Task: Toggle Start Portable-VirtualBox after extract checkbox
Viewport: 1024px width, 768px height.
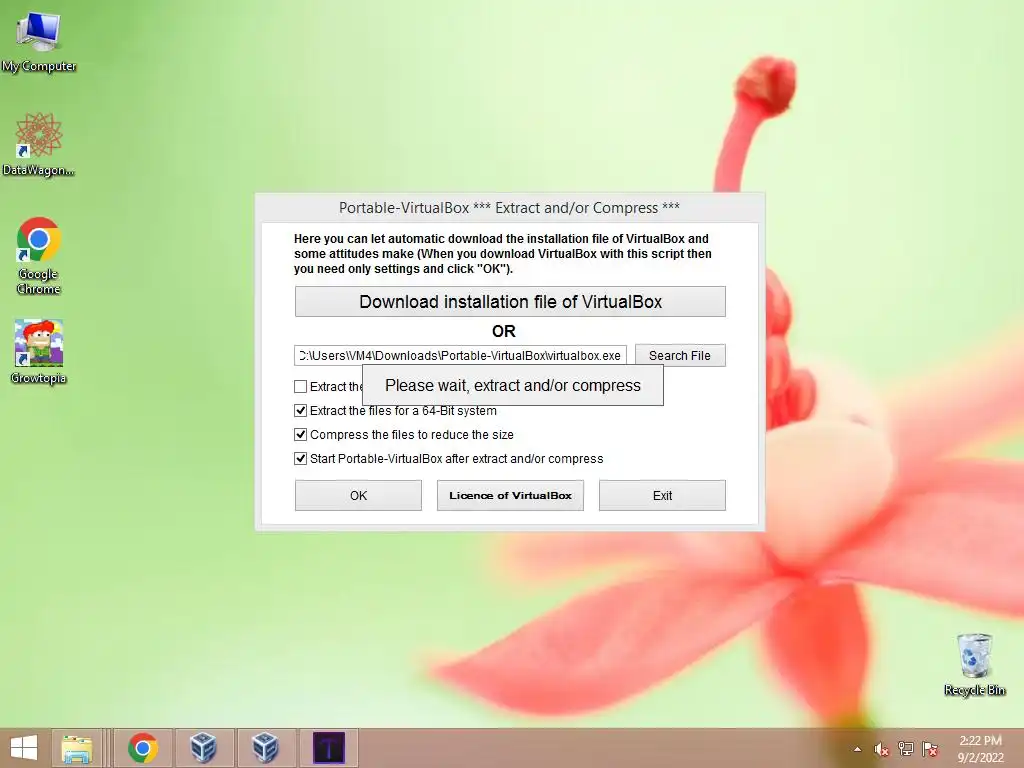Action: coord(300,458)
